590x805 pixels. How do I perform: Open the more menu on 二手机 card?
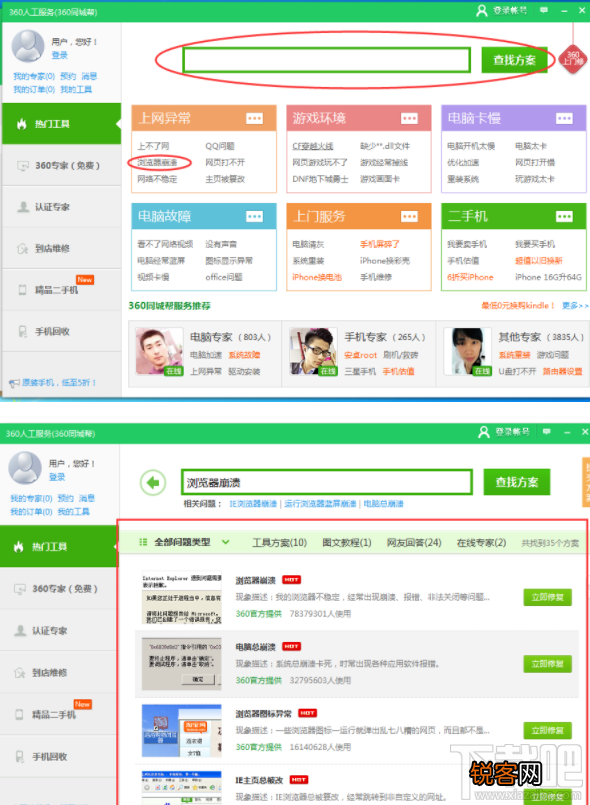coord(564,217)
